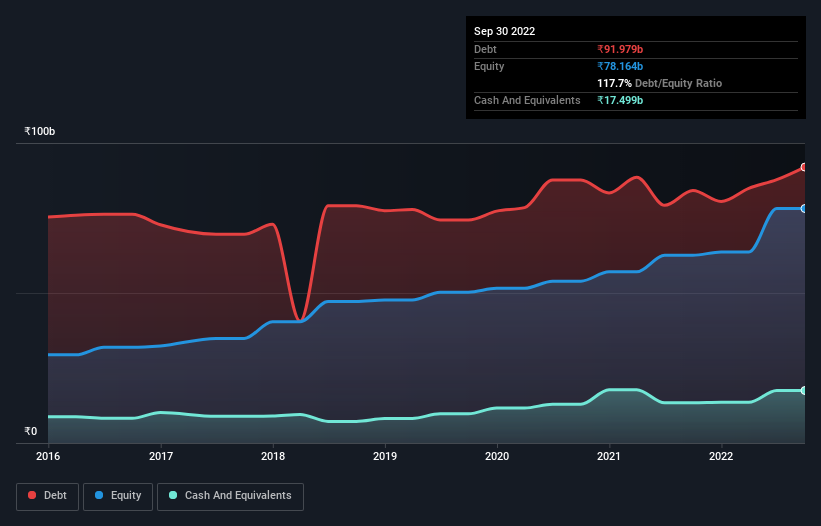The image size is (821, 526).
Task: Click the teal Cash And Equivalents legend dot
Action: [173, 495]
